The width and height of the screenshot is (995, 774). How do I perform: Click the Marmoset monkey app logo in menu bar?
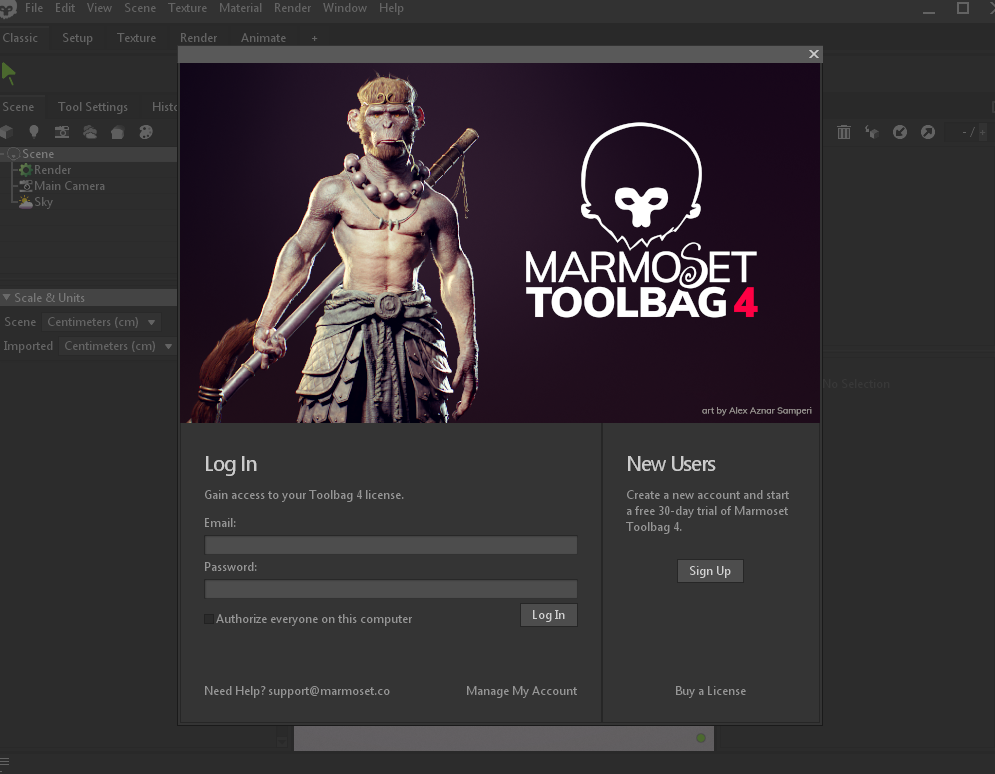pos(8,9)
